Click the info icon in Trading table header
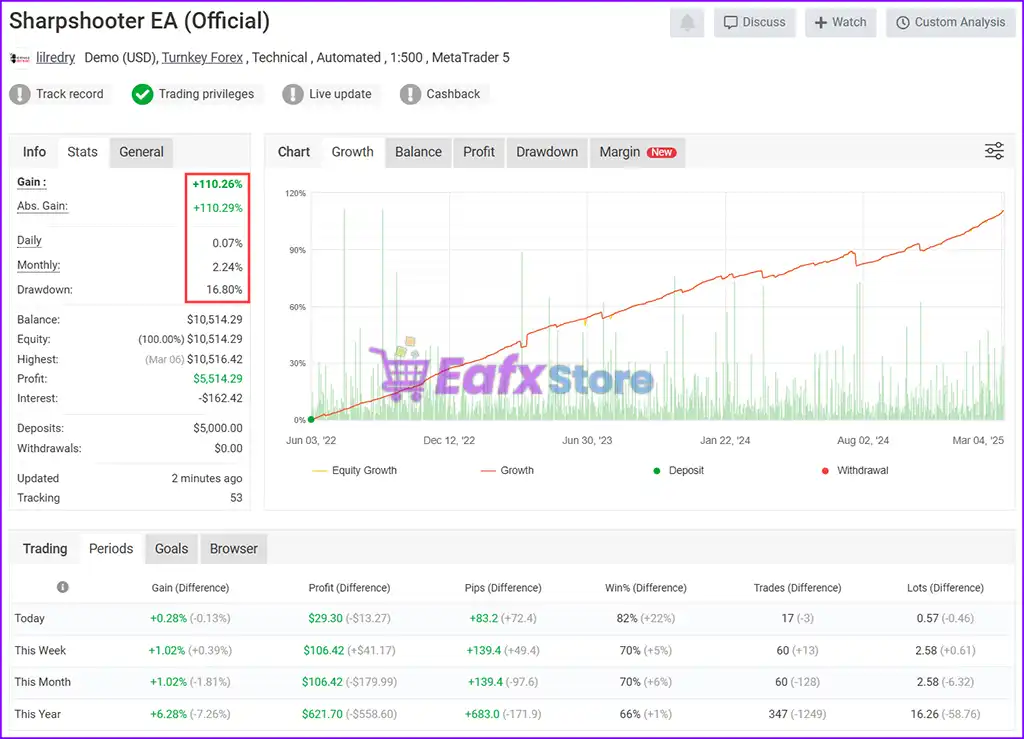Viewport: 1024px width, 739px height. [63, 587]
